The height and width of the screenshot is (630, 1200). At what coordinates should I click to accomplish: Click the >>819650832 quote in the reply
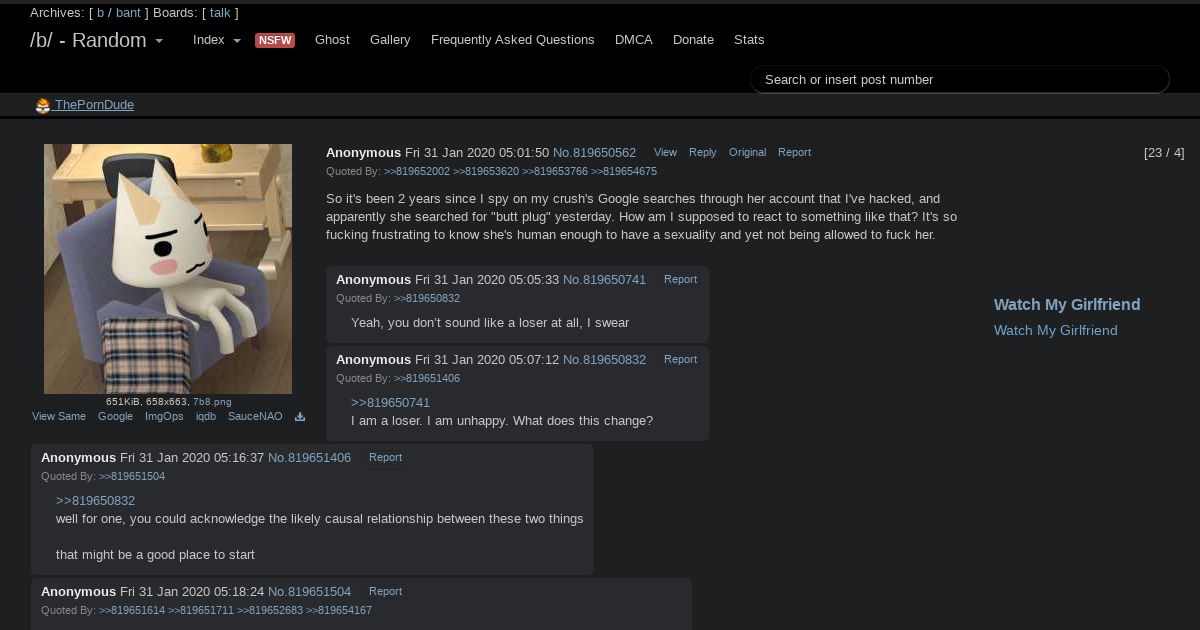pyautogui.click(x=95, y=501)
